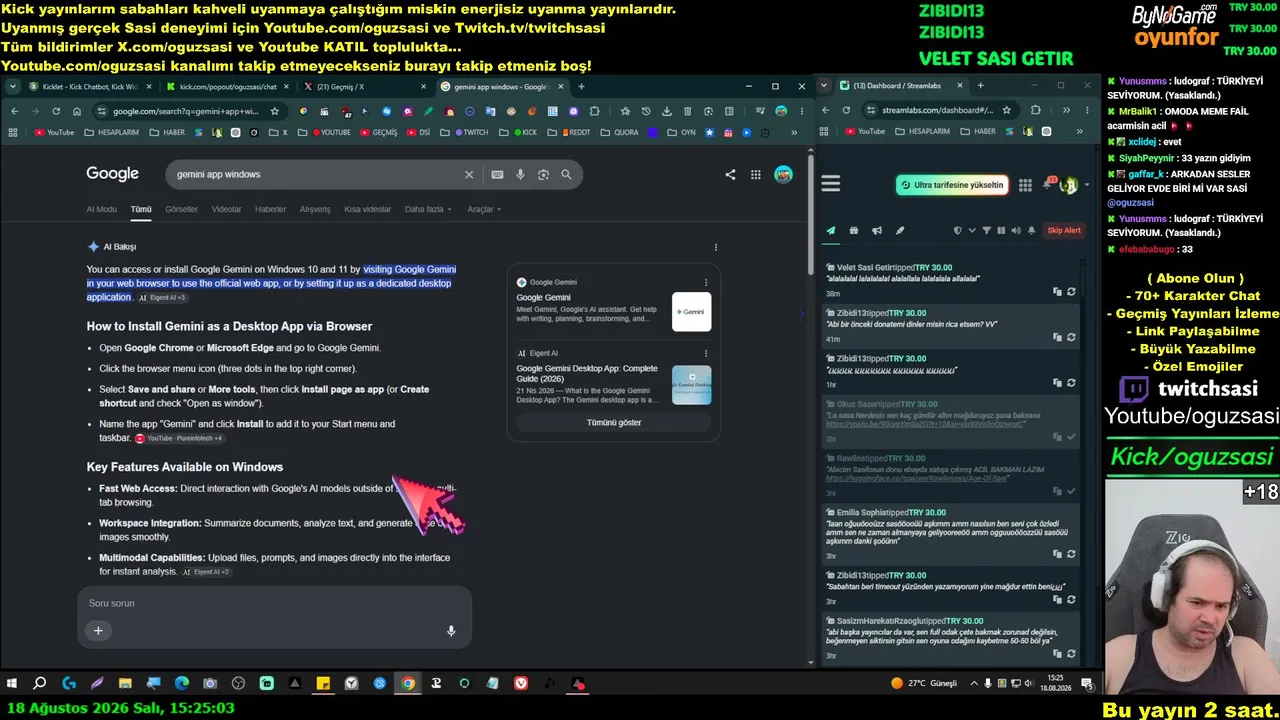Screen dimensions: 1280x720
Task: Click the Skip Alert button
Action: click(x=1064, y=230)
